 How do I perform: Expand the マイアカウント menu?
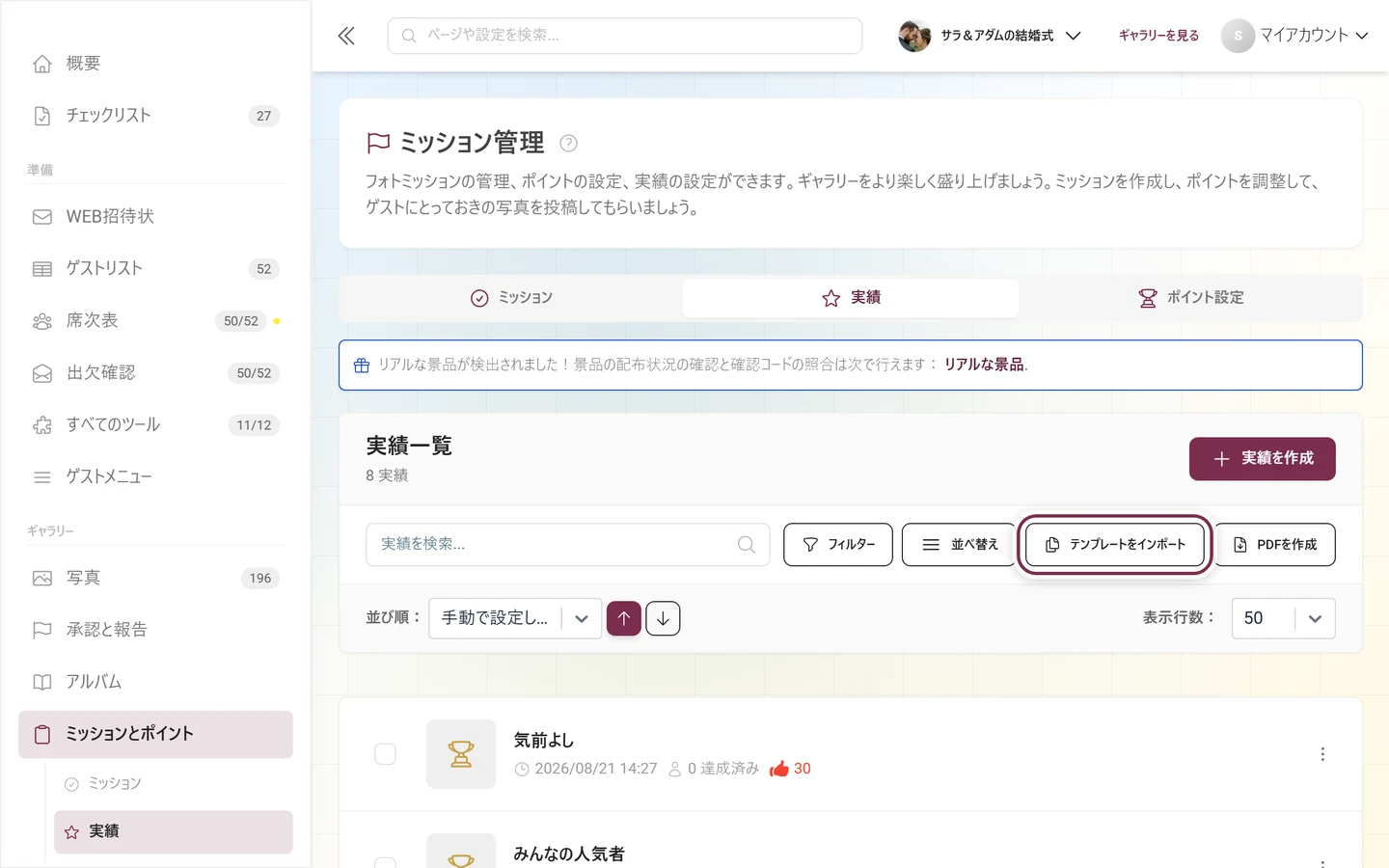[x=1295, y=36]
